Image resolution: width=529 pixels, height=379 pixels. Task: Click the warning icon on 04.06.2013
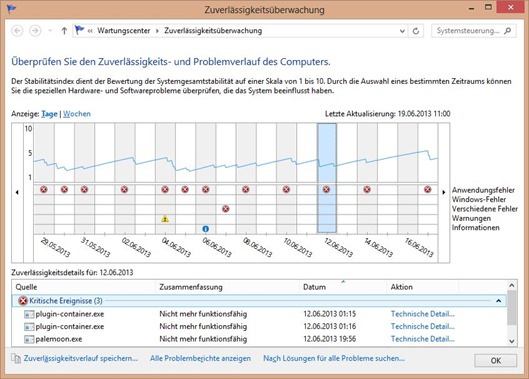click(165, 219)
